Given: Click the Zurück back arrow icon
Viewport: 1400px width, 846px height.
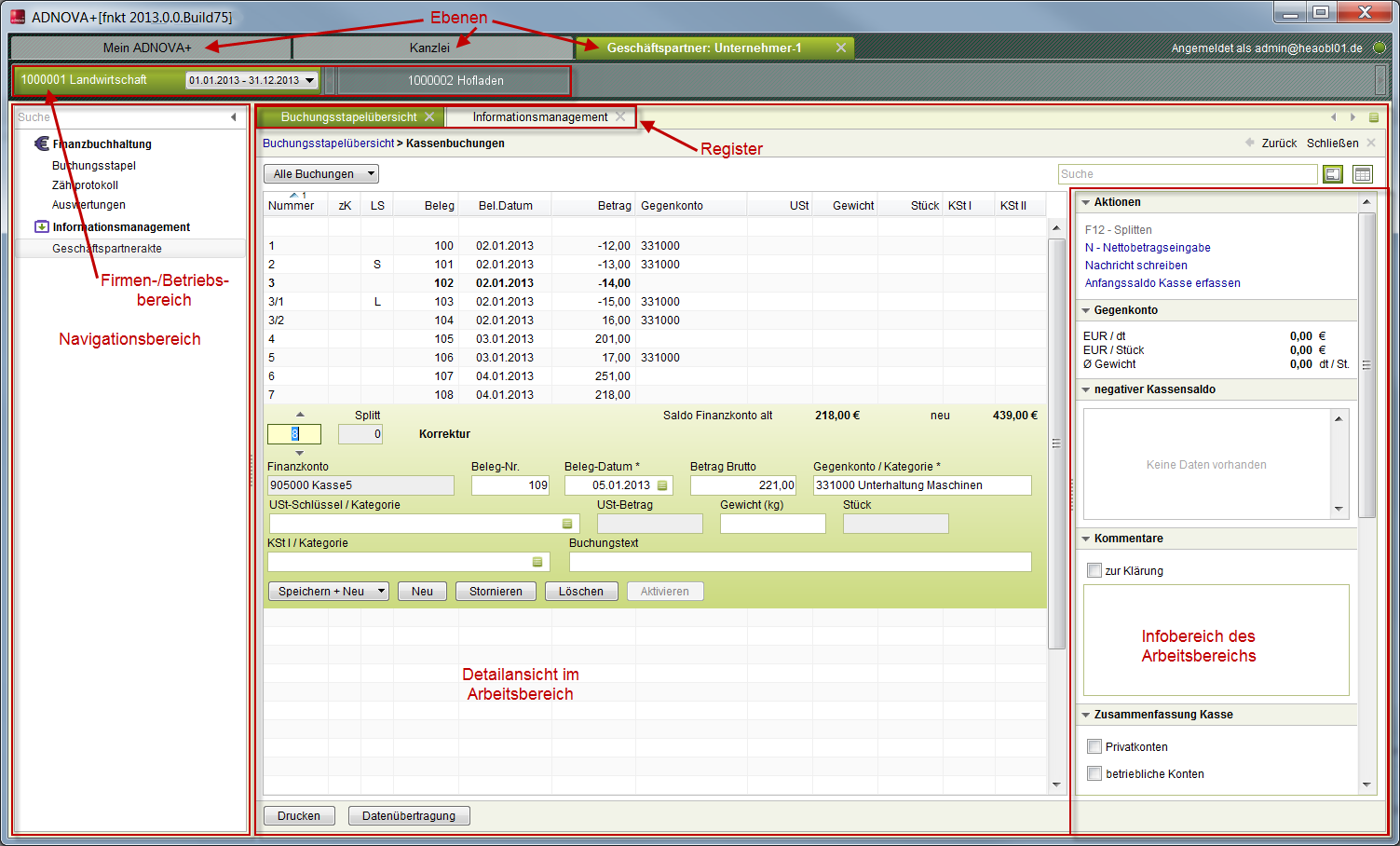Looking at the screenshot, I should pyautogui.click(x=1250, y=143).
